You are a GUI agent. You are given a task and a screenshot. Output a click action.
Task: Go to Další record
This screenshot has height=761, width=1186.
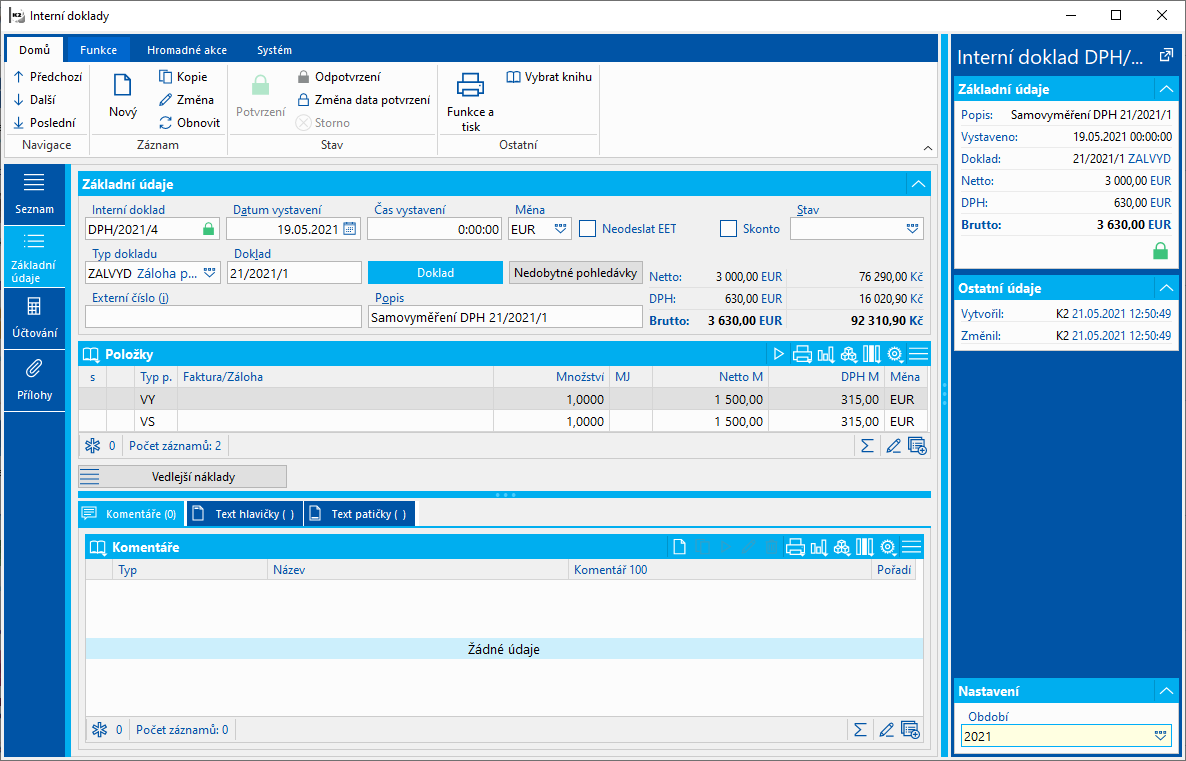click(35, 99)
